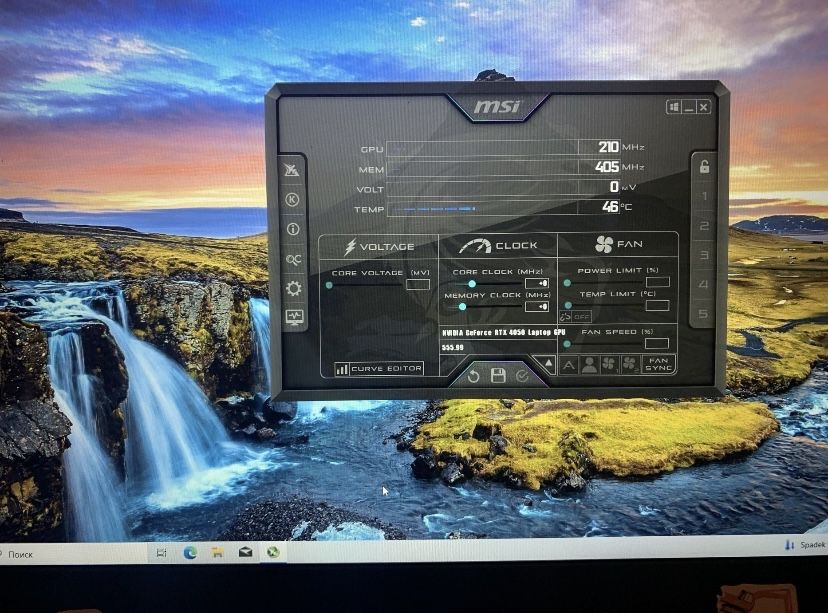Click the CLOCK section header

(498, 246)
